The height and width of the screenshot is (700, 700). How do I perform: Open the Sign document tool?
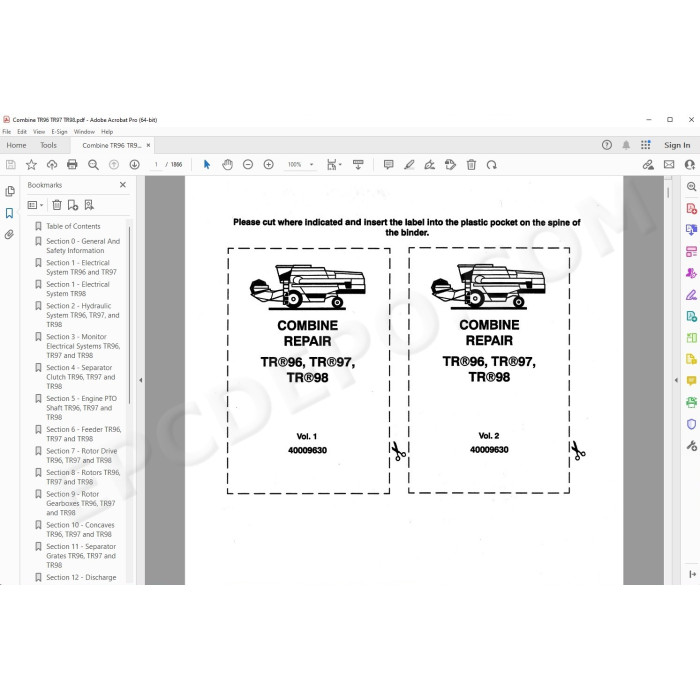429,165
